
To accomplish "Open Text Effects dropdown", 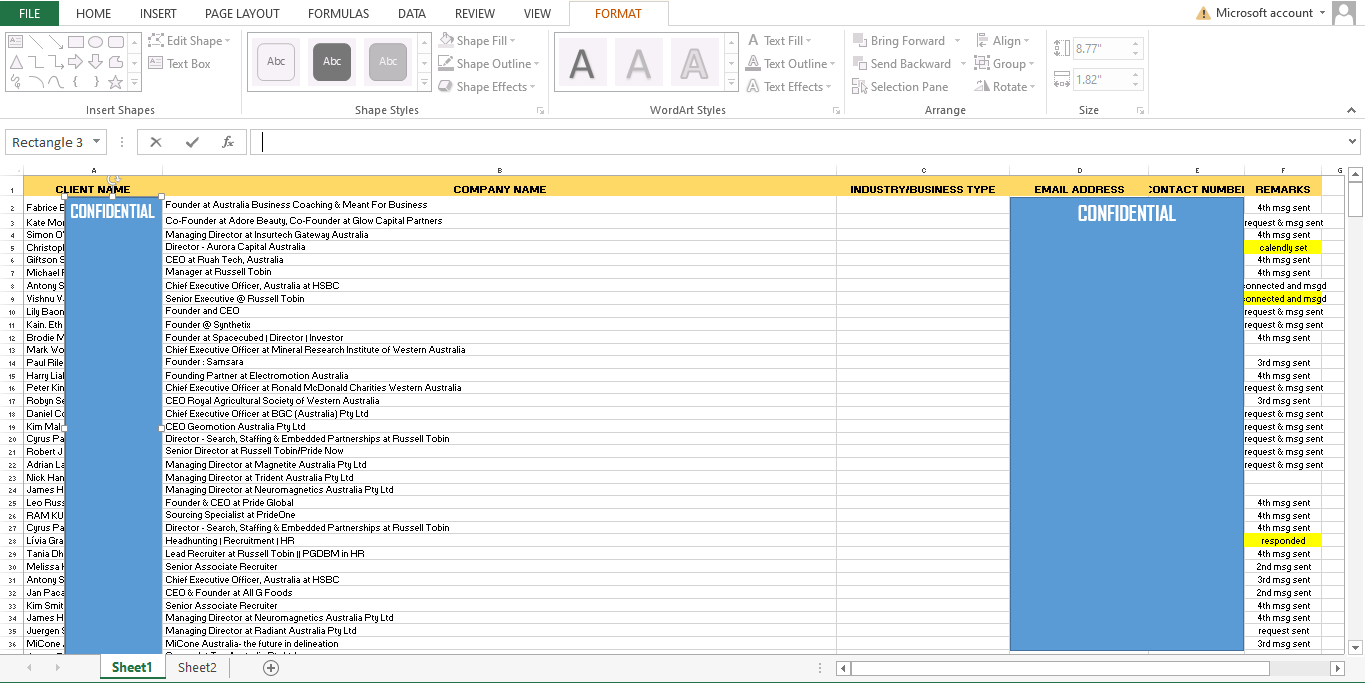I will click(789, 86).
